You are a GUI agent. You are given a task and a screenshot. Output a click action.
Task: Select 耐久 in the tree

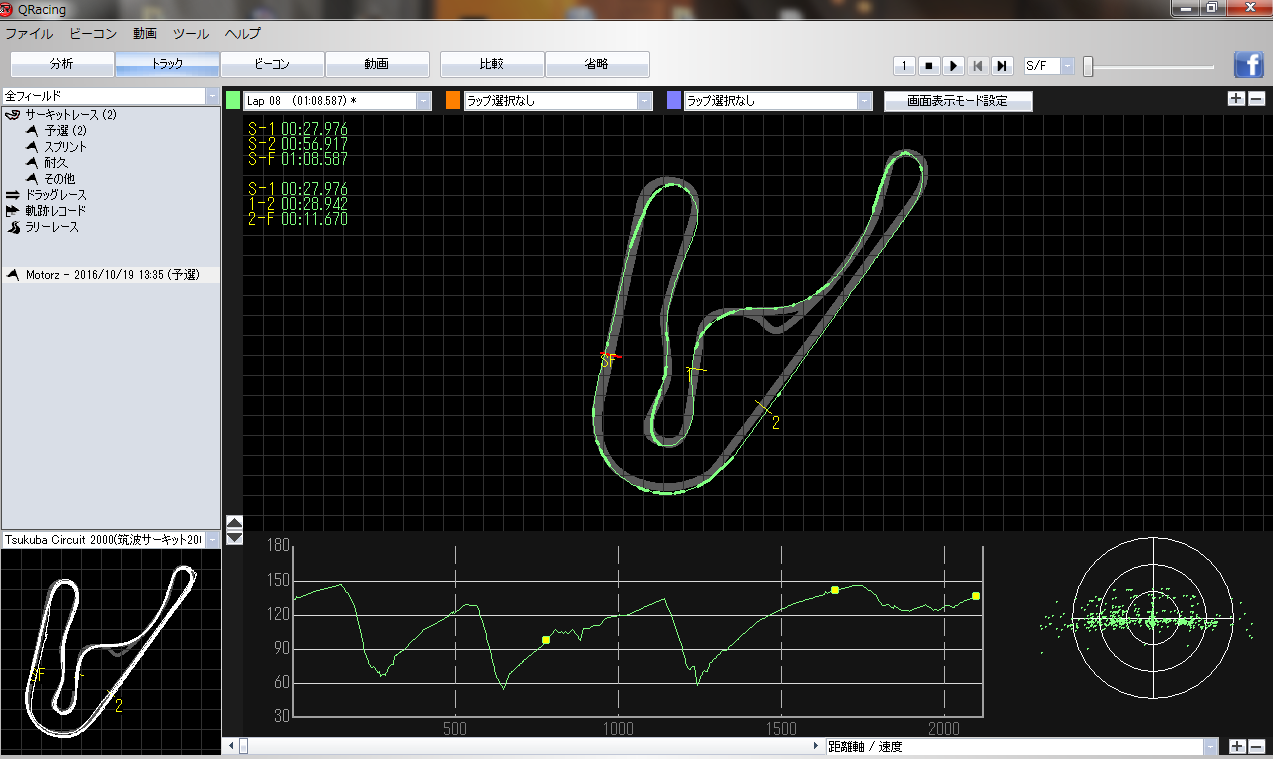(x=56, y=163)
